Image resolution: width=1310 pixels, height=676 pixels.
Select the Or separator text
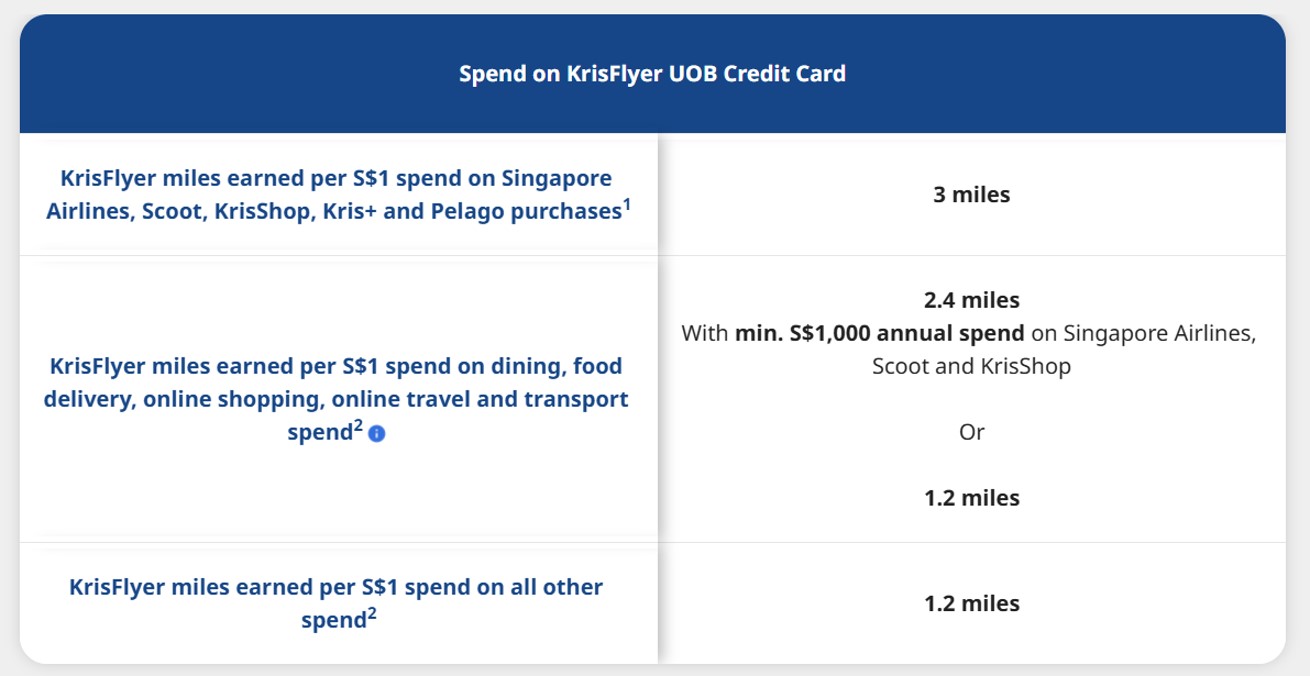point(972,432)
